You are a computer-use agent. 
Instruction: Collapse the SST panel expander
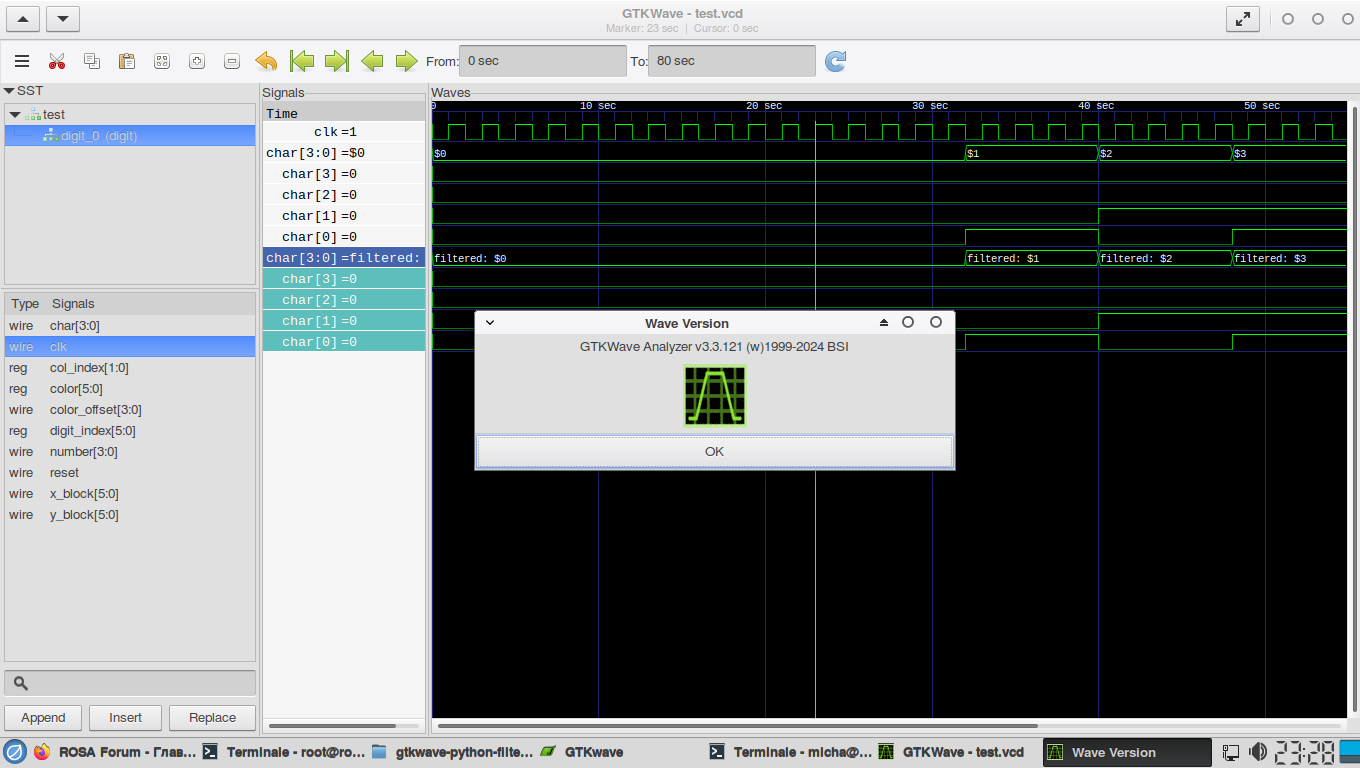(9, 91)
